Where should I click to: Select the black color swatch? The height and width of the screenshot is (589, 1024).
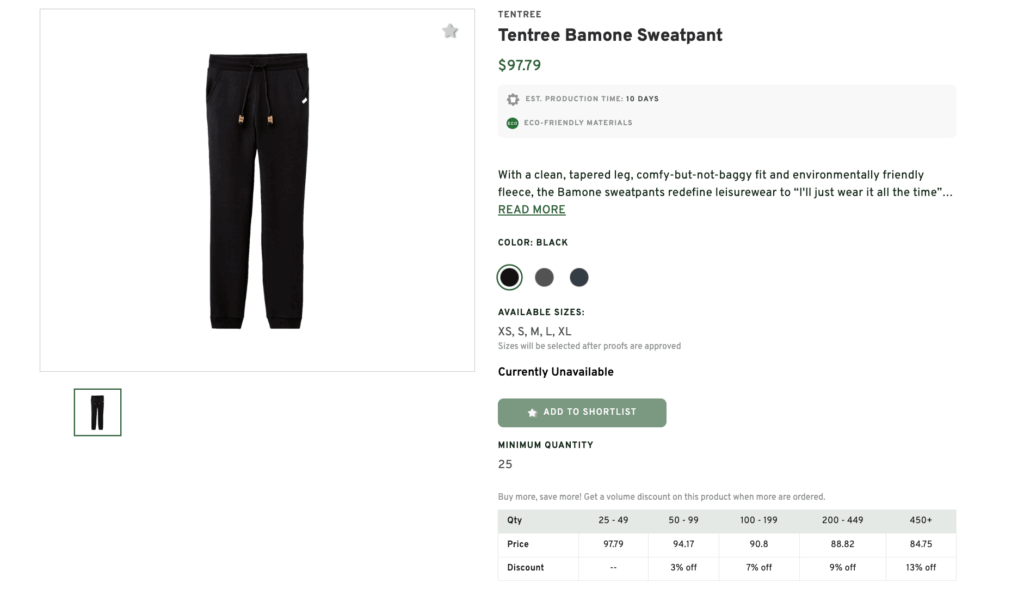point(509,277)
